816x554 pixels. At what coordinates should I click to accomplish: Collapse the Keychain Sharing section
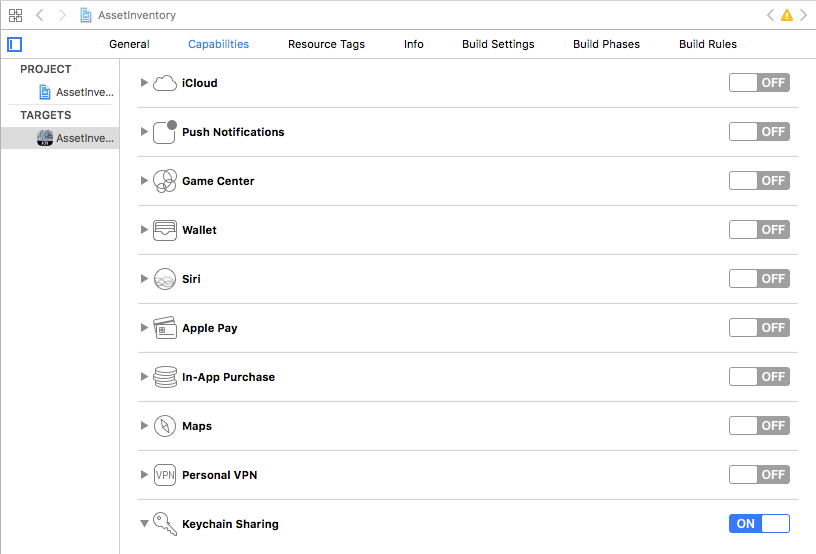144,523
